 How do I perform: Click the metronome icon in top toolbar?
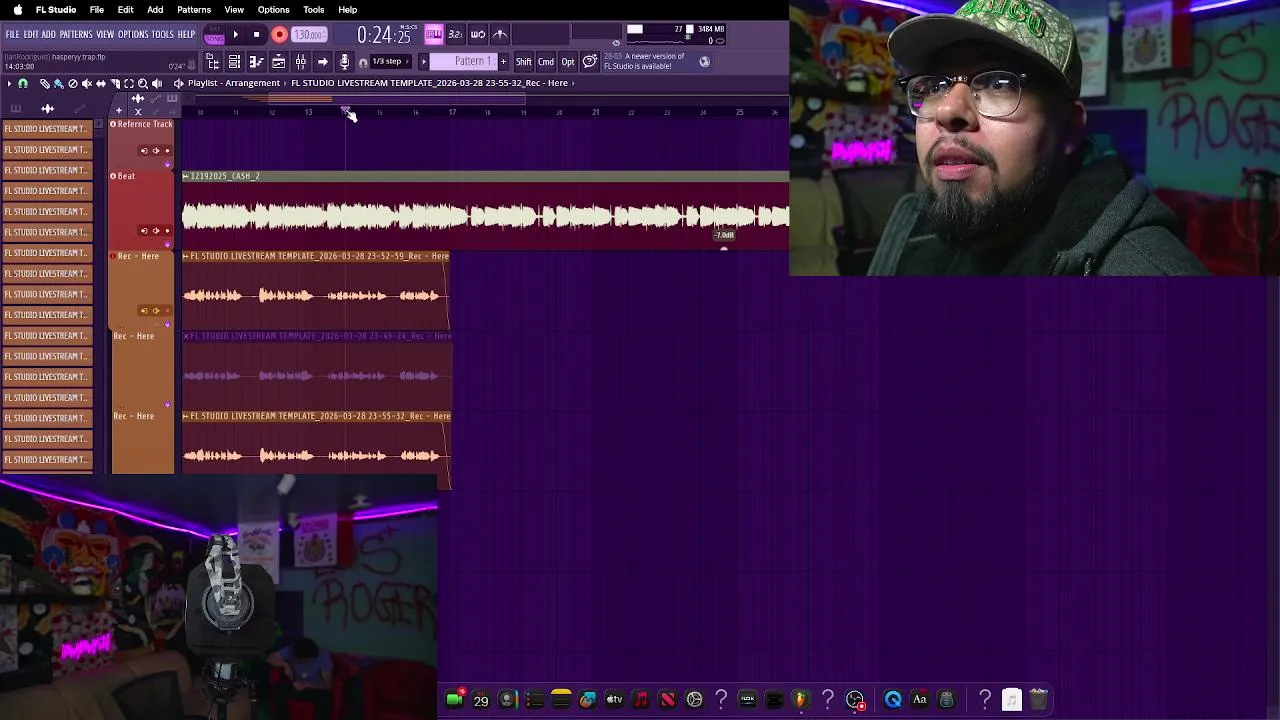[500, 34]
